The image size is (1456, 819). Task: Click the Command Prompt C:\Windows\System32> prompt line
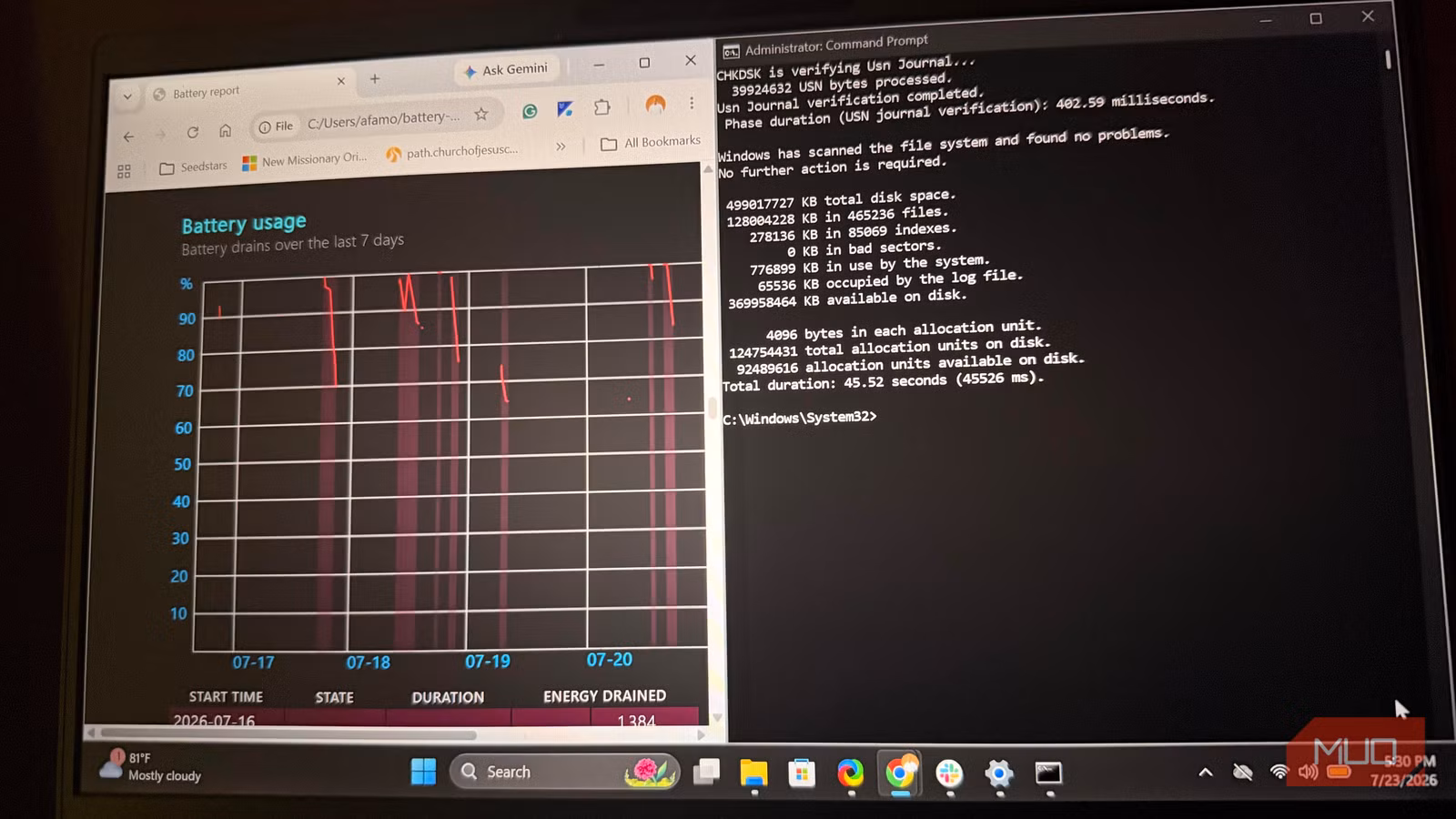coord(800,418)
